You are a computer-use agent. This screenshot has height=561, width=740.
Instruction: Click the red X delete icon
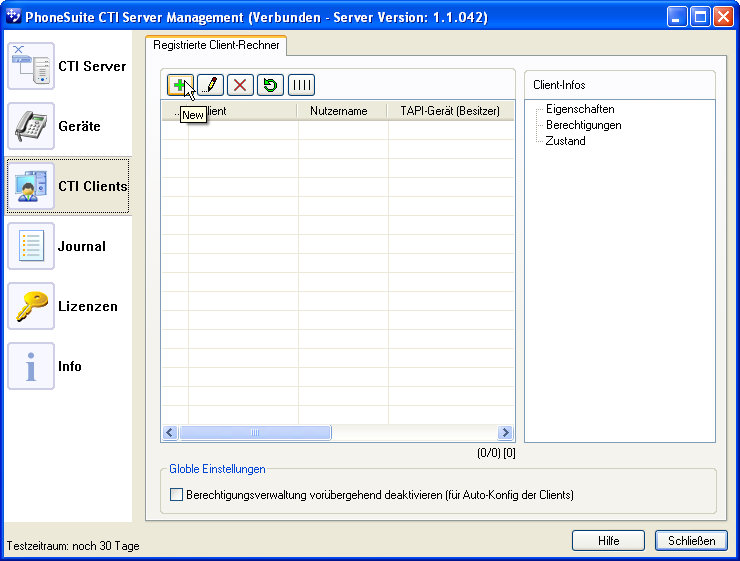coord(241,85)
